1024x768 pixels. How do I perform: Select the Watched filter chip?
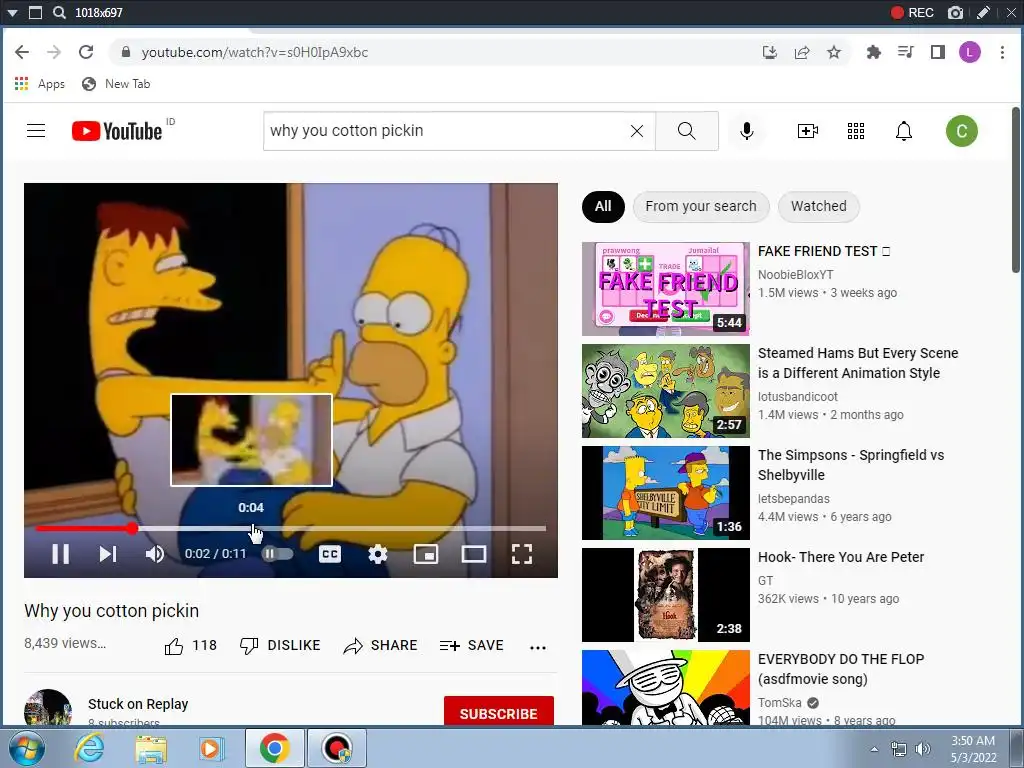[x=818, y=206]
